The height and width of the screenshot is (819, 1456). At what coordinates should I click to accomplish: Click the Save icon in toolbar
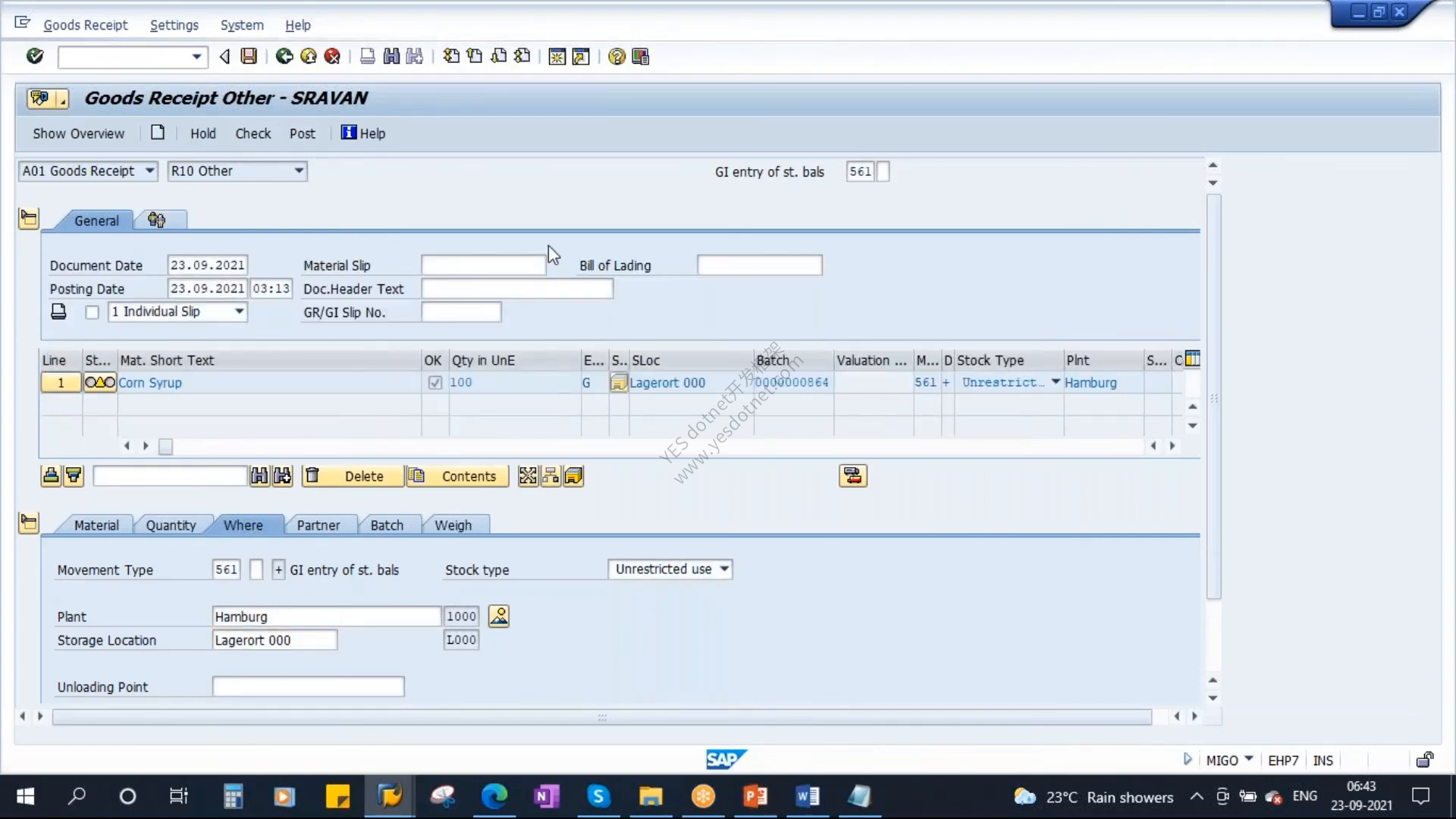249,56
